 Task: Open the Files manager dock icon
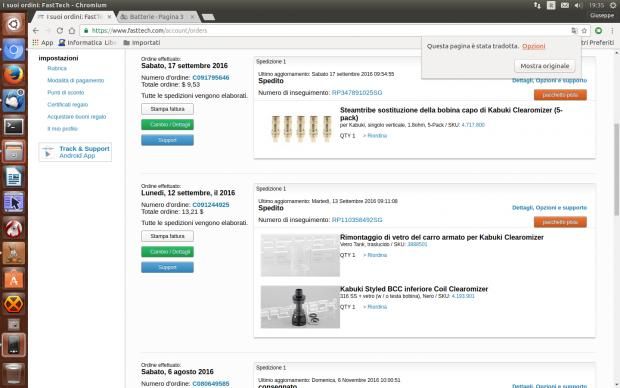coord(13,151)
